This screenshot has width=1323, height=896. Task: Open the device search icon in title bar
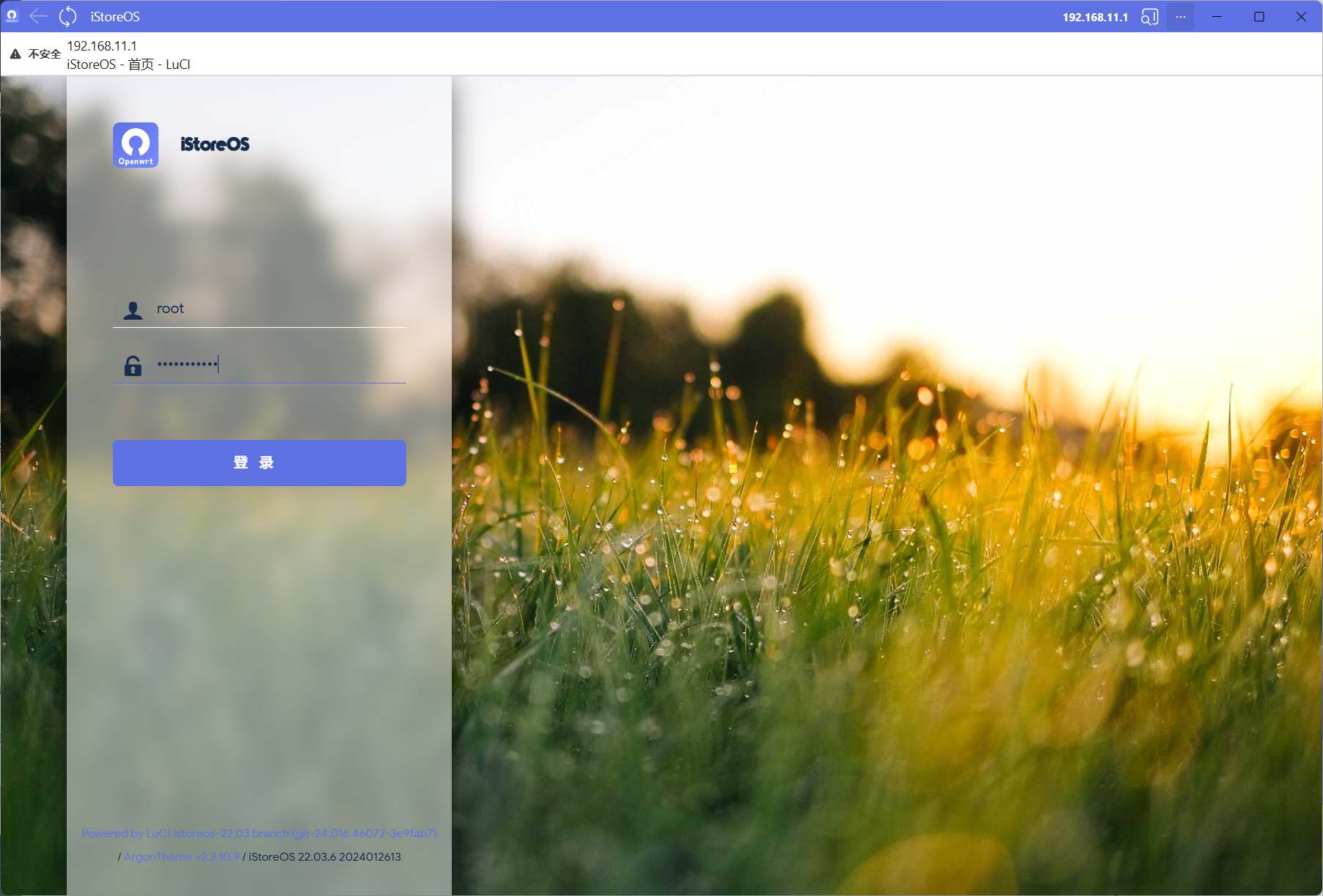pos(1149,17)
